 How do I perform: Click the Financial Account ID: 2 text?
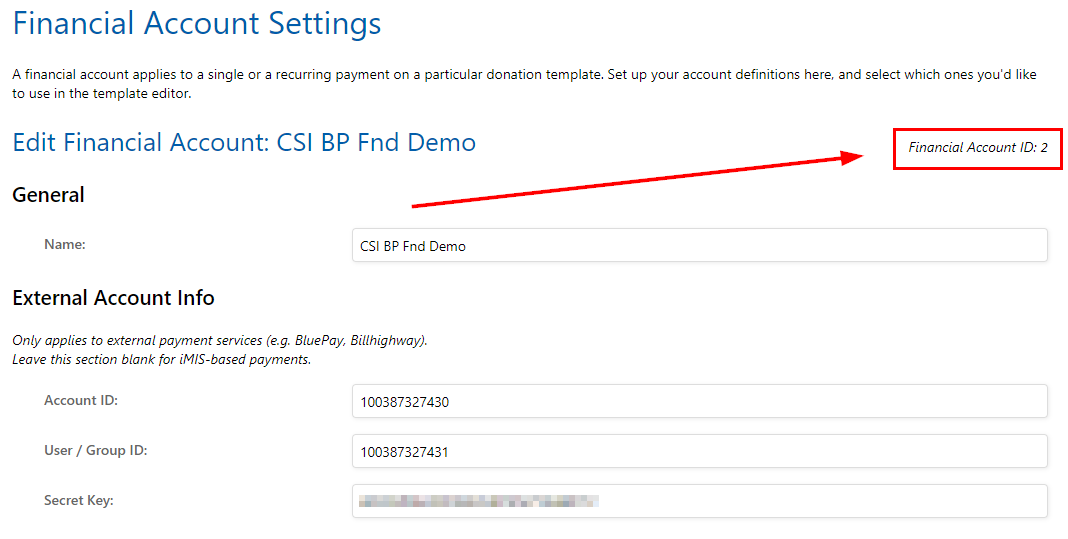tap(977, 148)
